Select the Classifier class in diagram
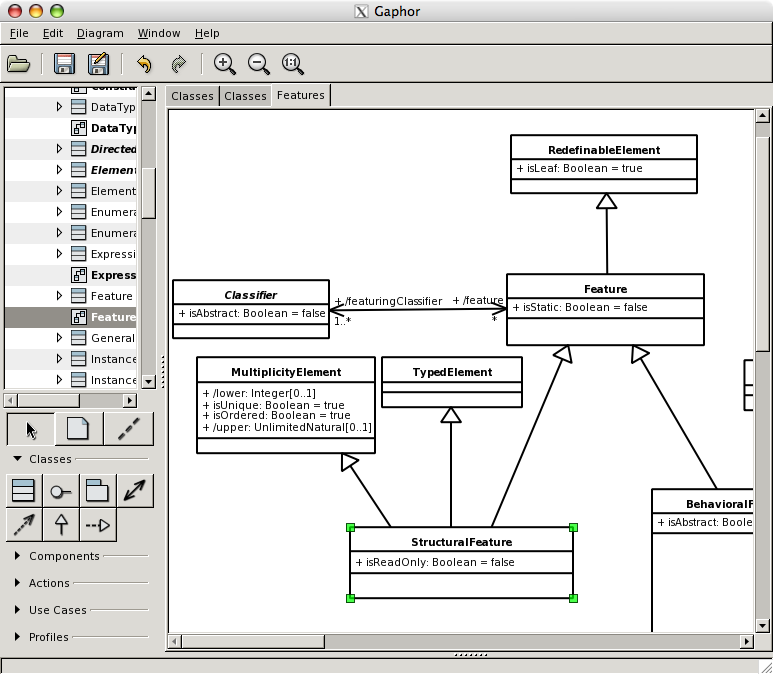The height and width of the screenshot is (674, 773). pyautogui.click(x=251, y=309)
